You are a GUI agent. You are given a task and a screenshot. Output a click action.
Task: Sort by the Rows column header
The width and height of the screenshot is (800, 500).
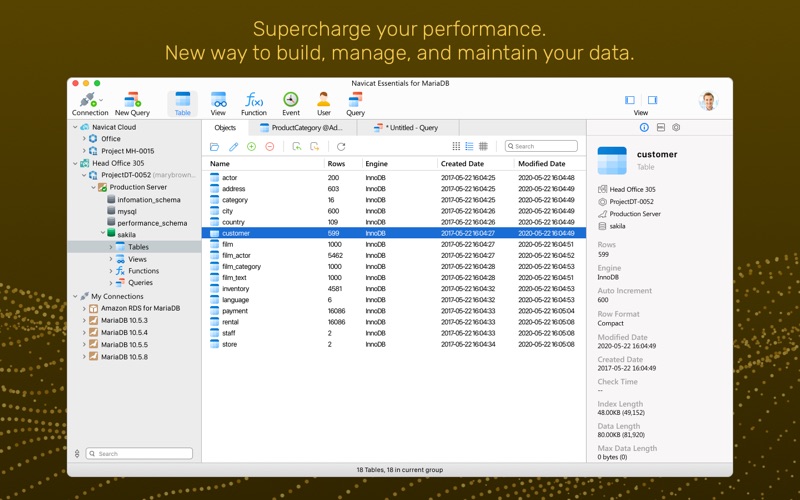click(x=343, y=164)
